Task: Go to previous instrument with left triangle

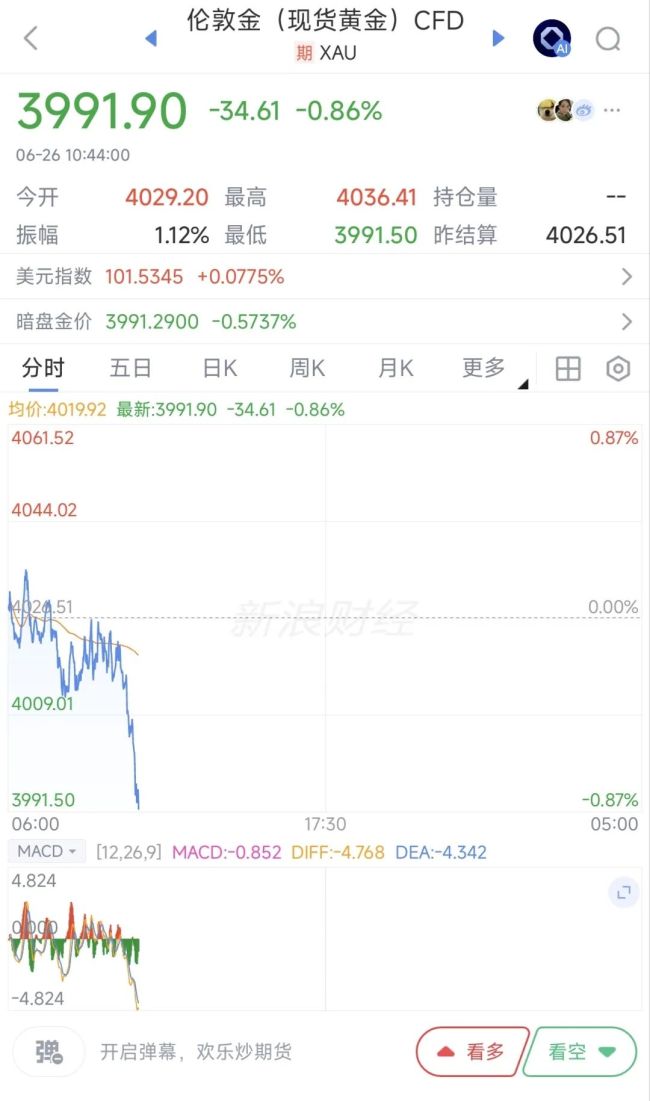Action: (x=150, y=38)
